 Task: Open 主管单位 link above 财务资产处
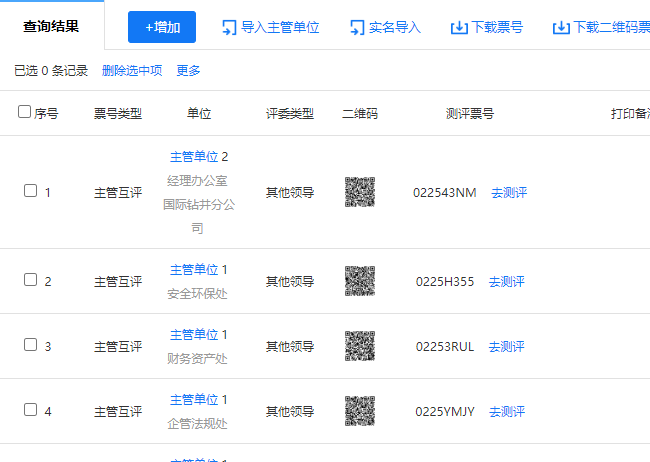[194, 335]
